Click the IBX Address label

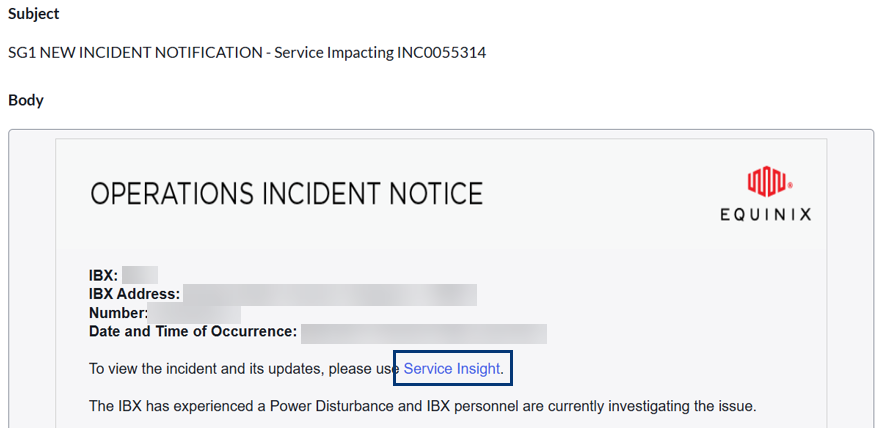[x=134, y=294]
